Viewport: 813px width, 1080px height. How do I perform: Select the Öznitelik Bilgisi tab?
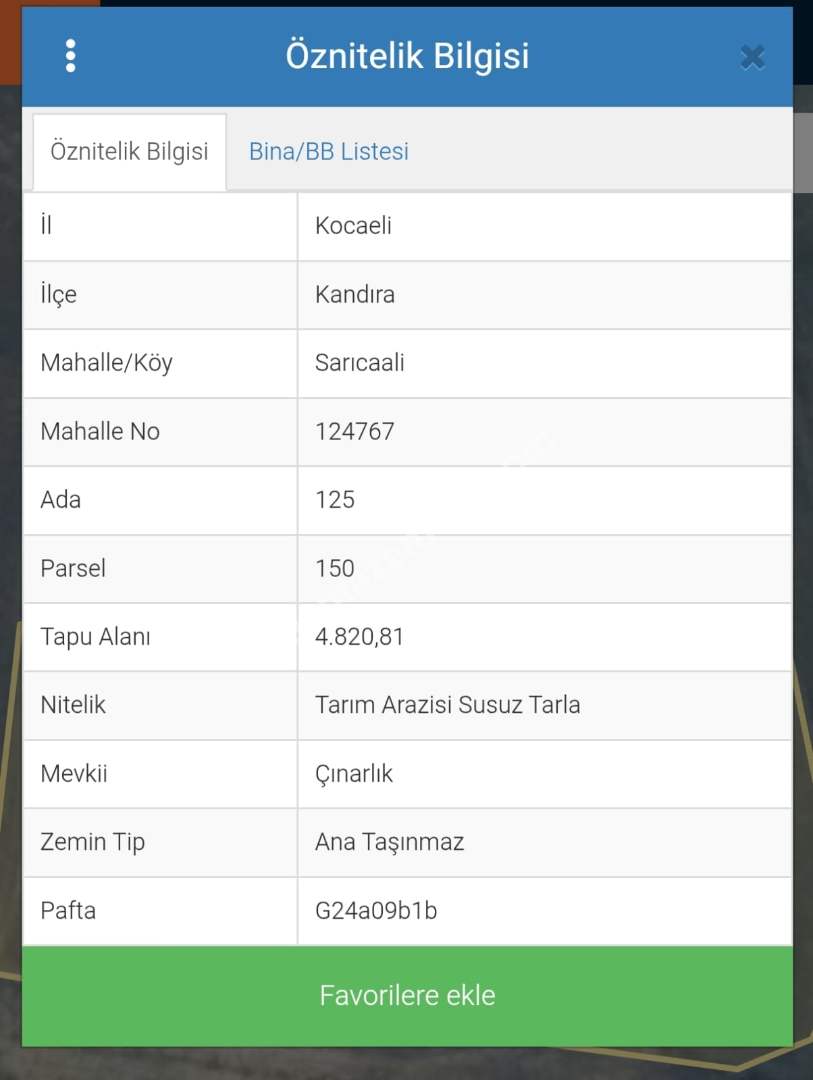tap(129, 152)
